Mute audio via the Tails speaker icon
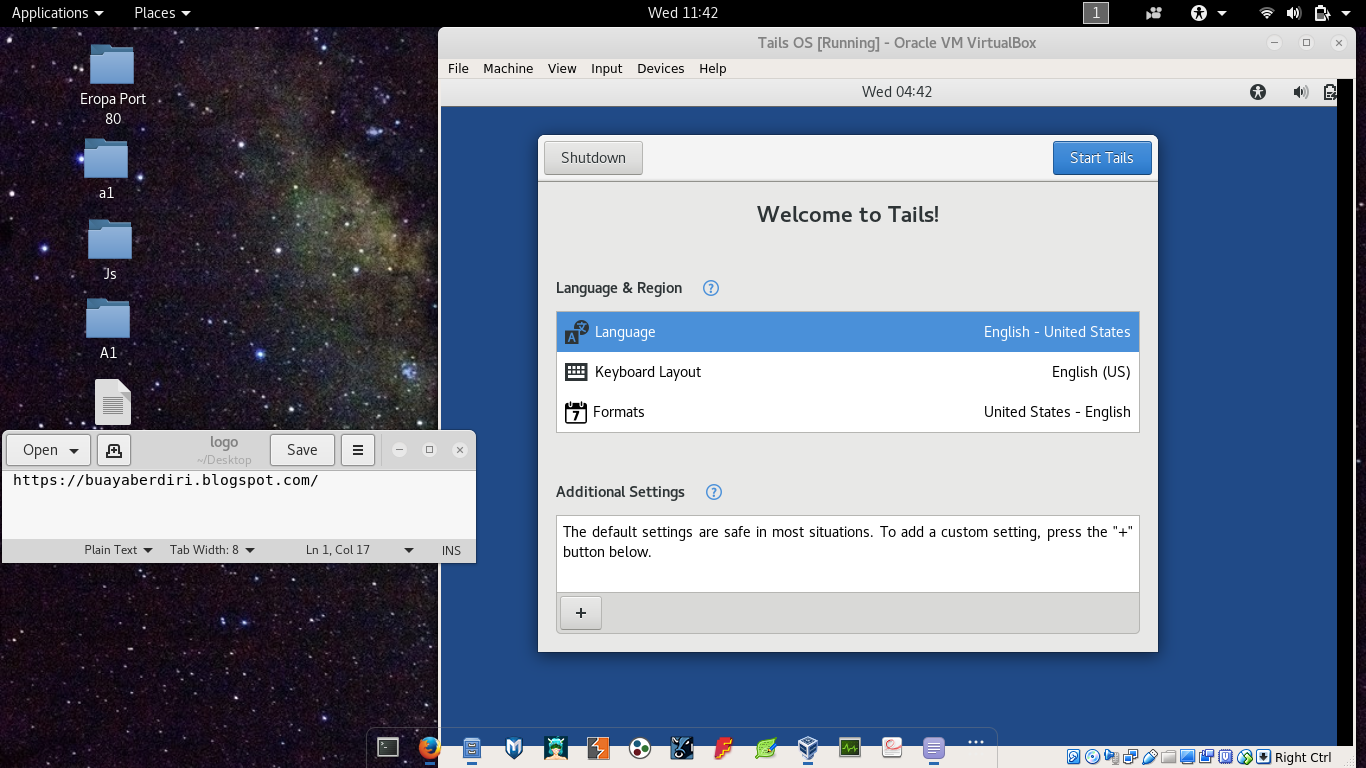The height and width of the screenshot is (768, 1366). tap(1301, 91)
